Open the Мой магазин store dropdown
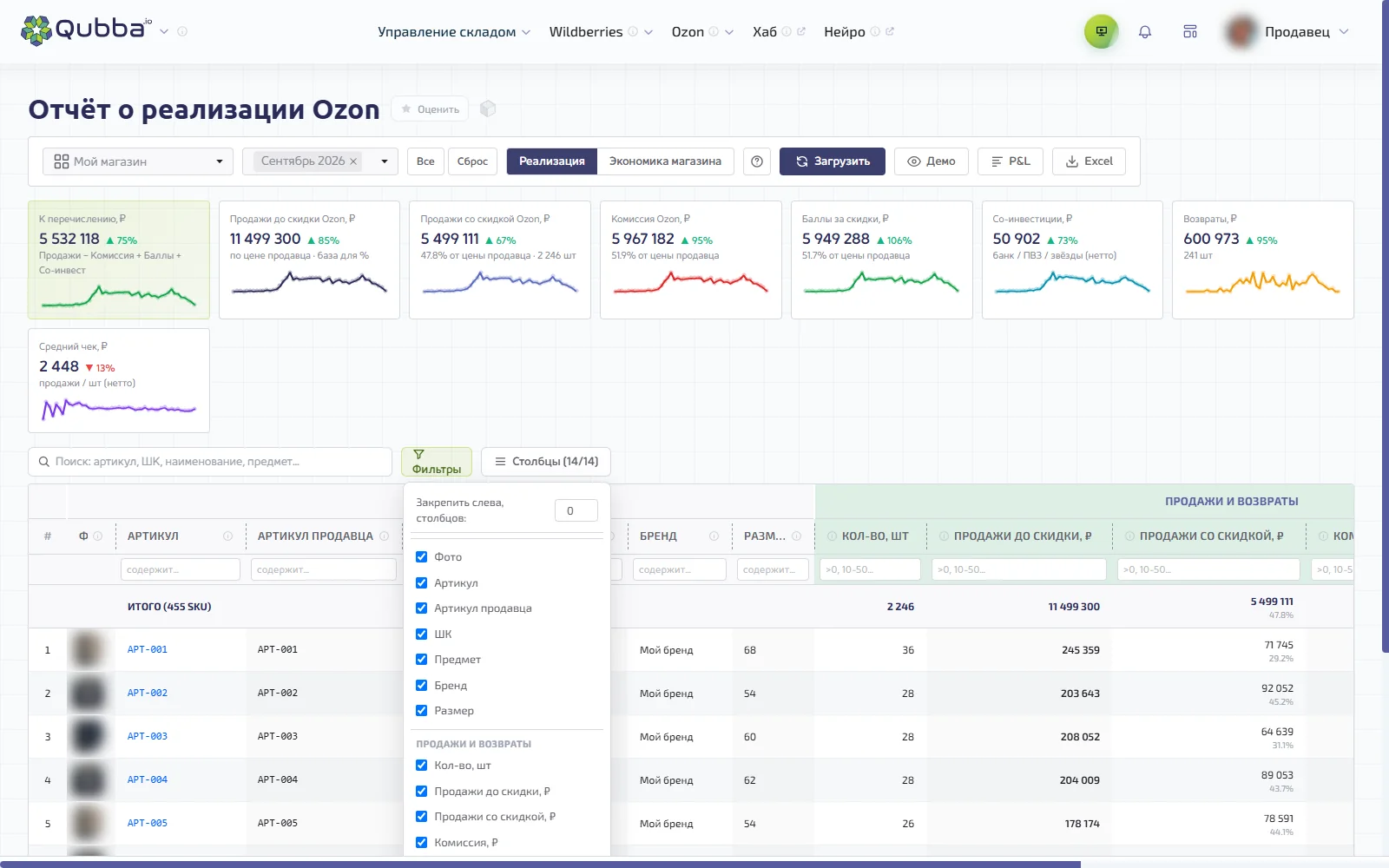This screenshot has width=1389, height=868. pyautogui.click(x=138, y=161)
